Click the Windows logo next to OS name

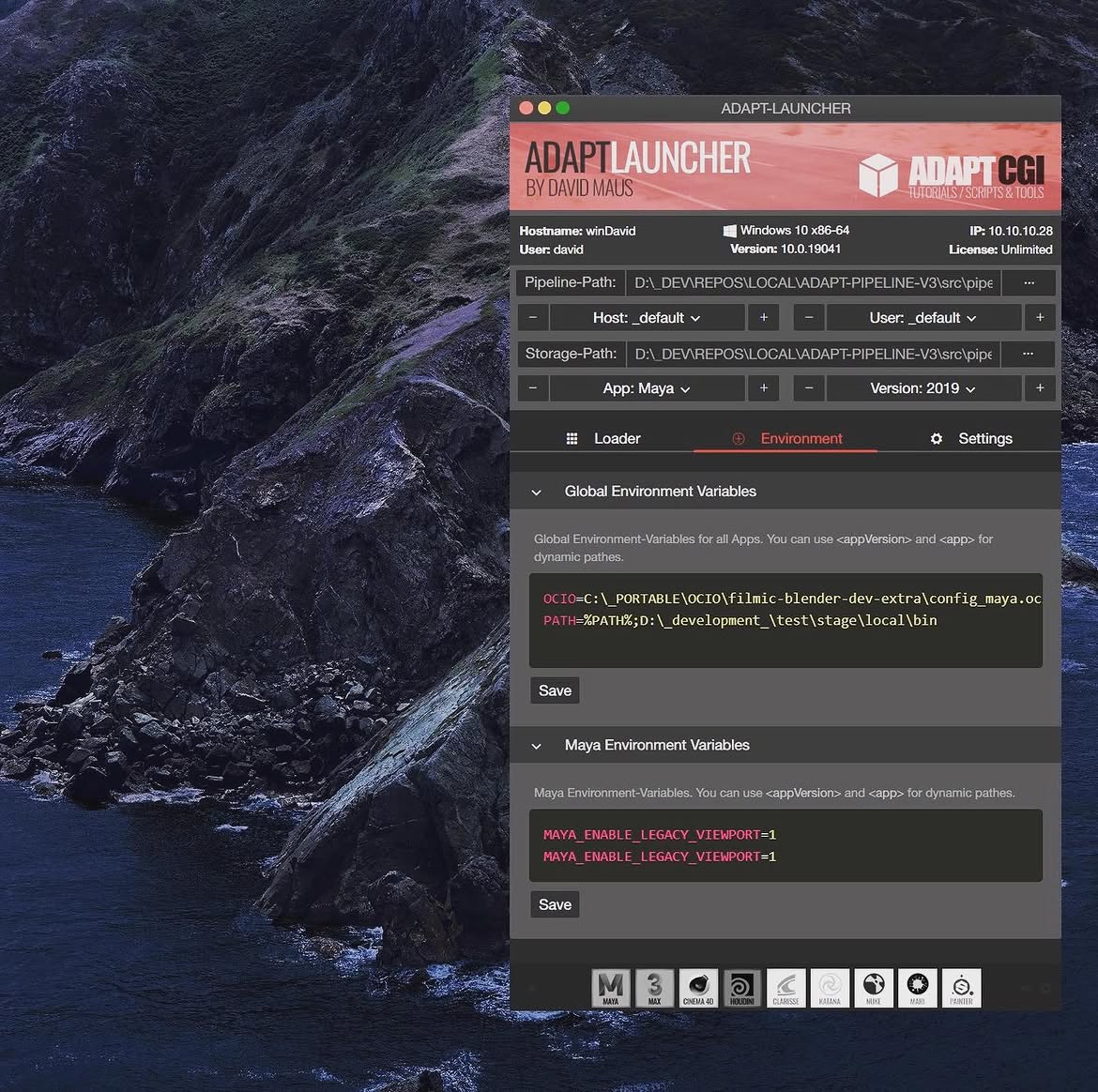pos(729,230)
